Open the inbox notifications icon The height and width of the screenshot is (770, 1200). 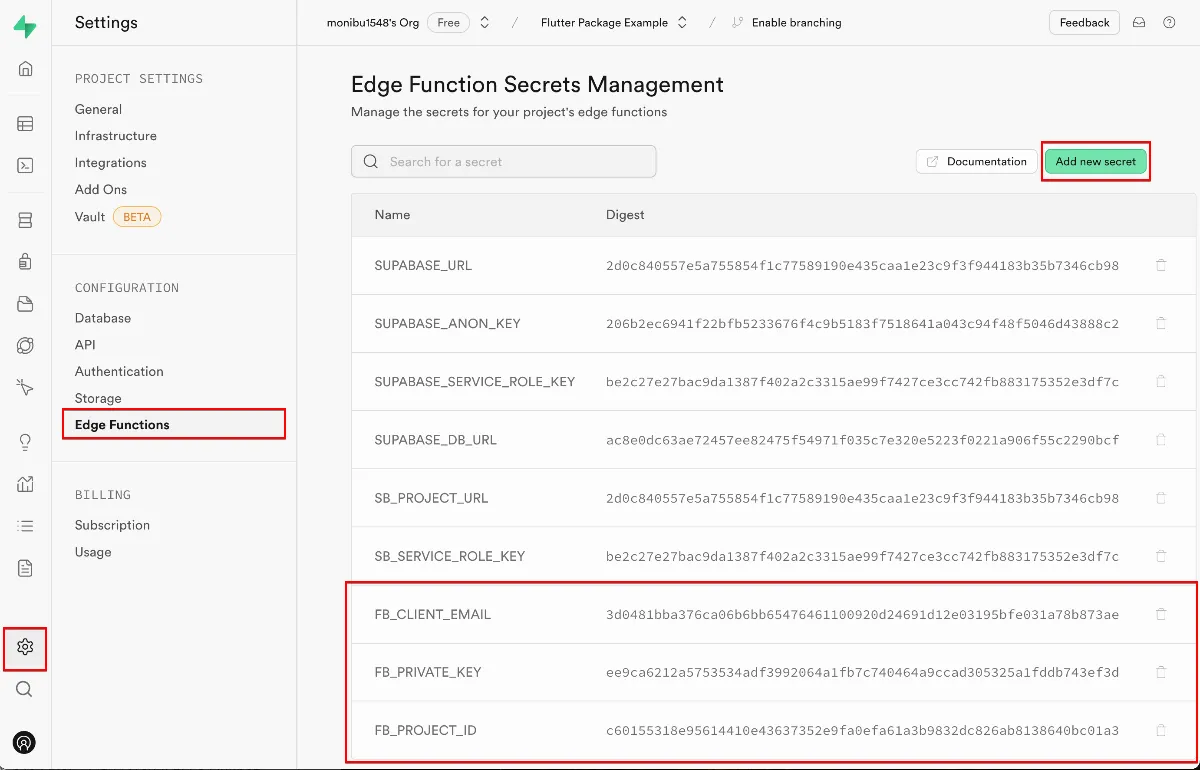(x=1139, y=23)
